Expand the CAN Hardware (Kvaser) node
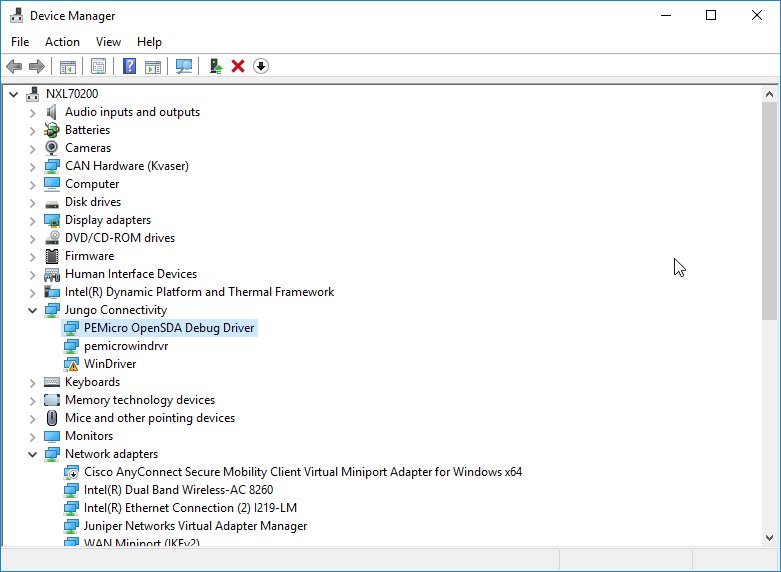 pyautogui.click(x=32, y=167)
